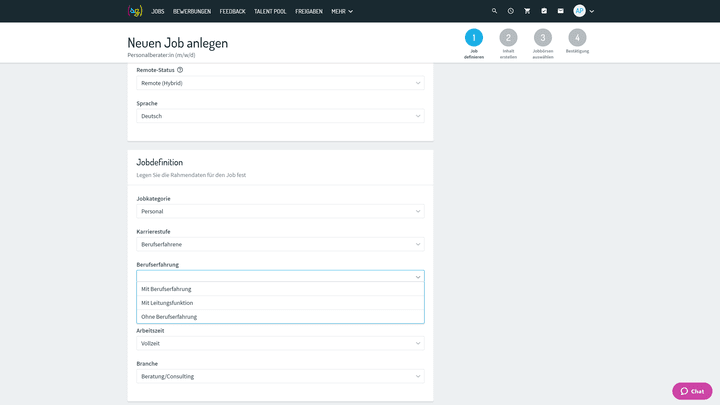720x405 pixels.
Task: Click step 3 Jobbörsen auswählen
Action: pyautogui.click(x=543, y=38)
